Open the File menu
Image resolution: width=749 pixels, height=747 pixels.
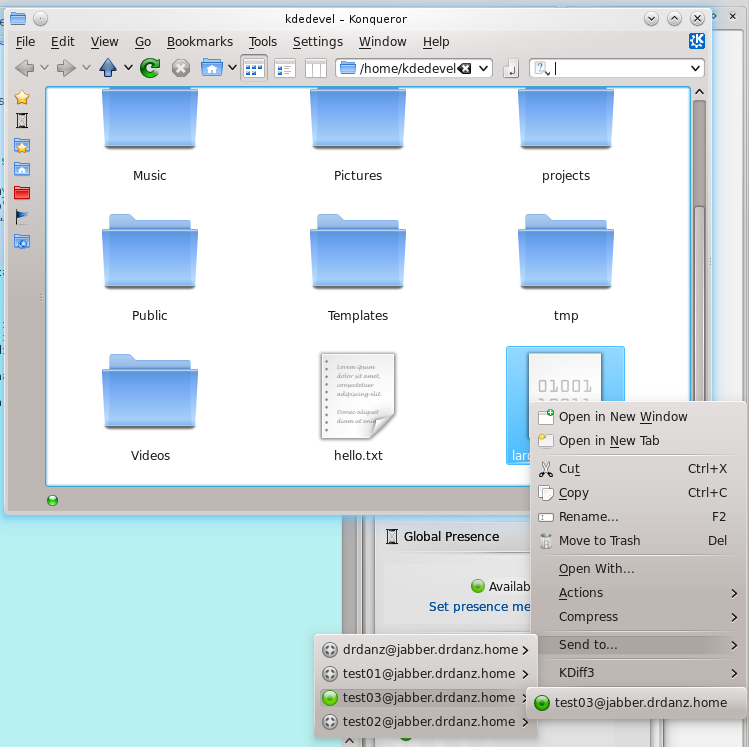tap(25, 42)
